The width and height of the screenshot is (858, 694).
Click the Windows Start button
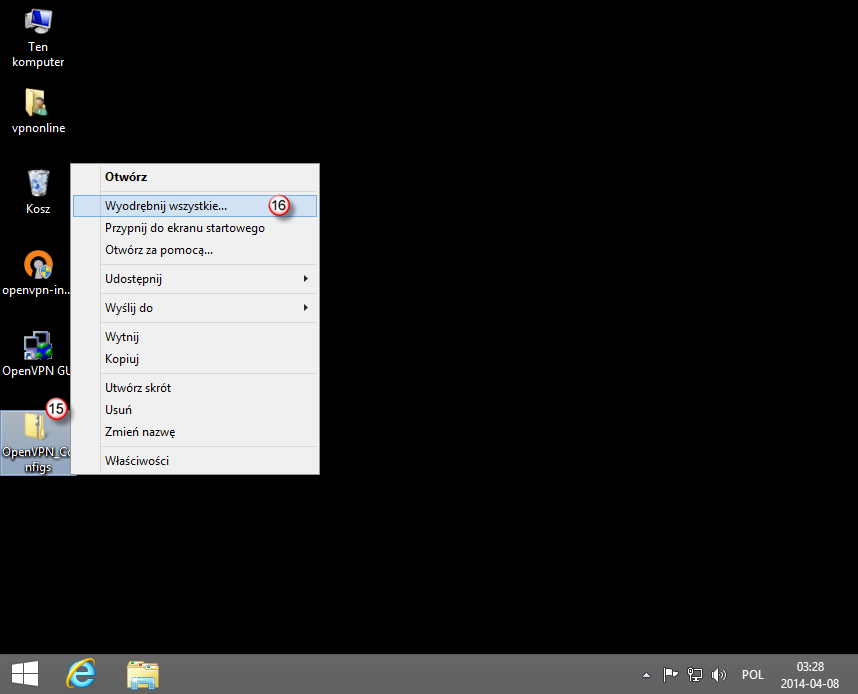pos(25,674)
